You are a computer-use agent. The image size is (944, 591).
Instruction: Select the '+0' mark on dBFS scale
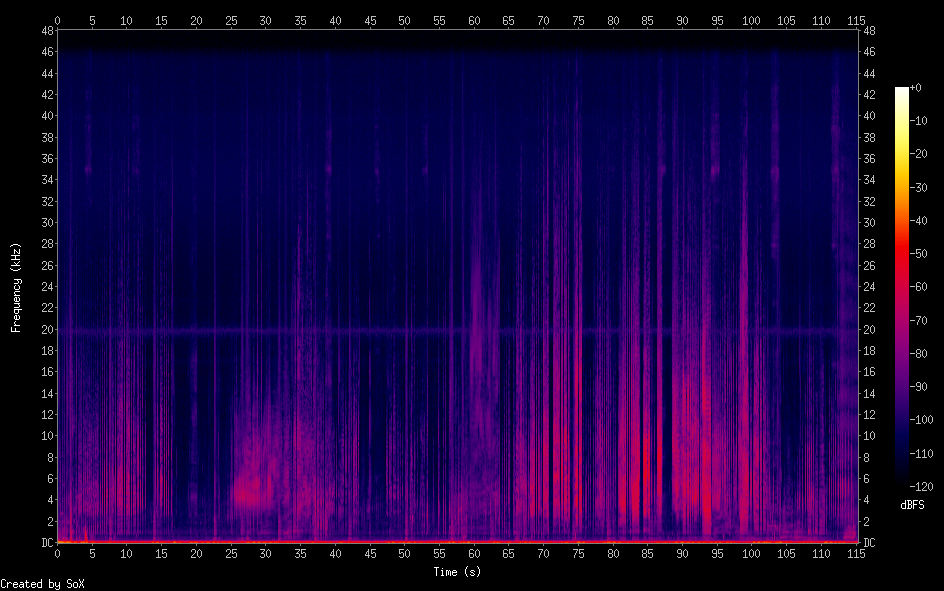pos(917,88)
